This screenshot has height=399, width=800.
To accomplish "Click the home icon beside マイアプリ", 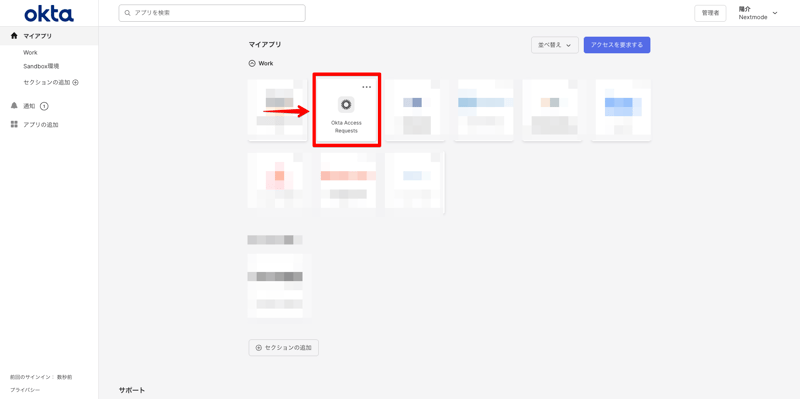I will (14, 36).
